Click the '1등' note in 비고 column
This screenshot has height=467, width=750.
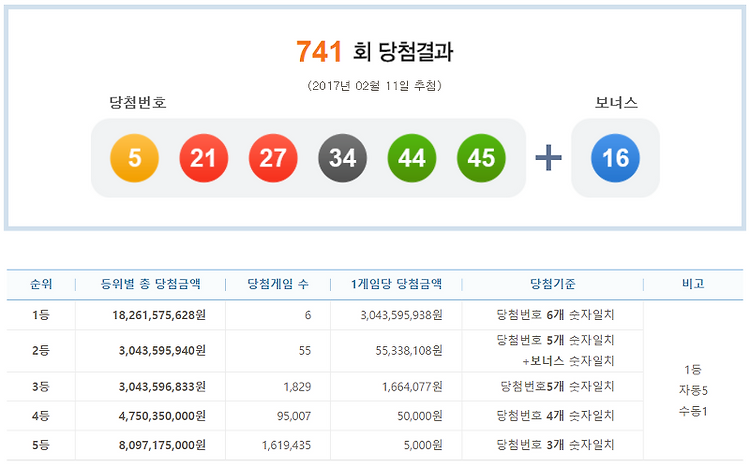click(x=693, y=370)
